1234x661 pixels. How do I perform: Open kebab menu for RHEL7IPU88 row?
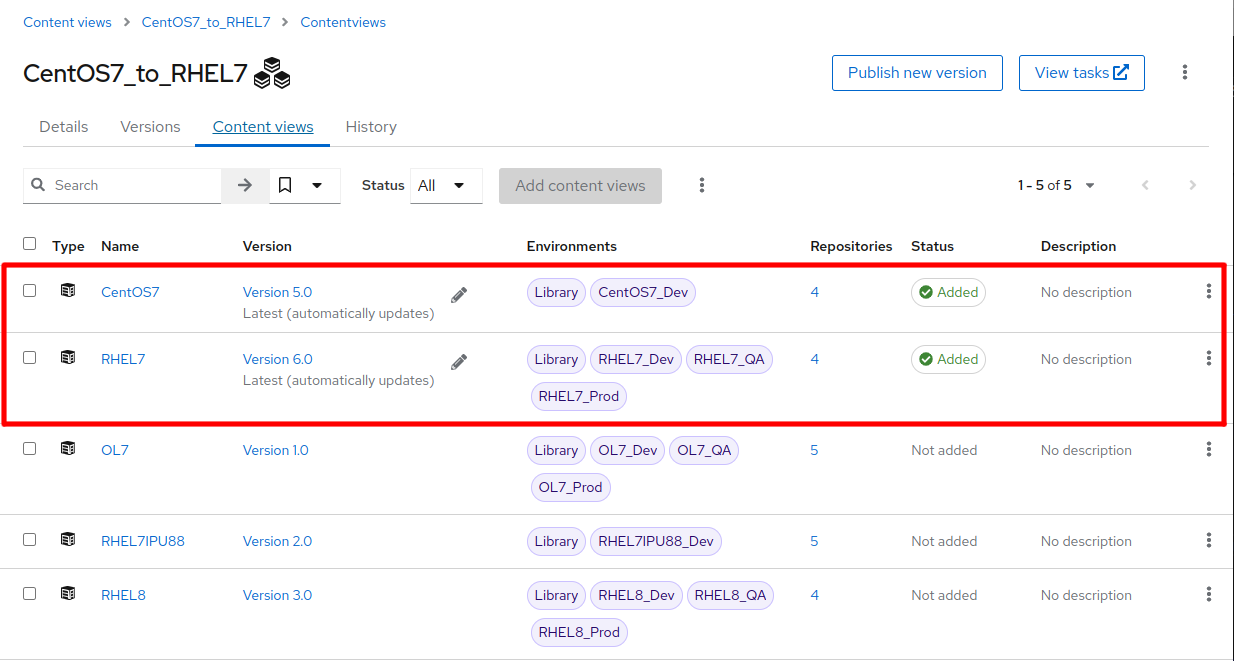coord(1208,540)
